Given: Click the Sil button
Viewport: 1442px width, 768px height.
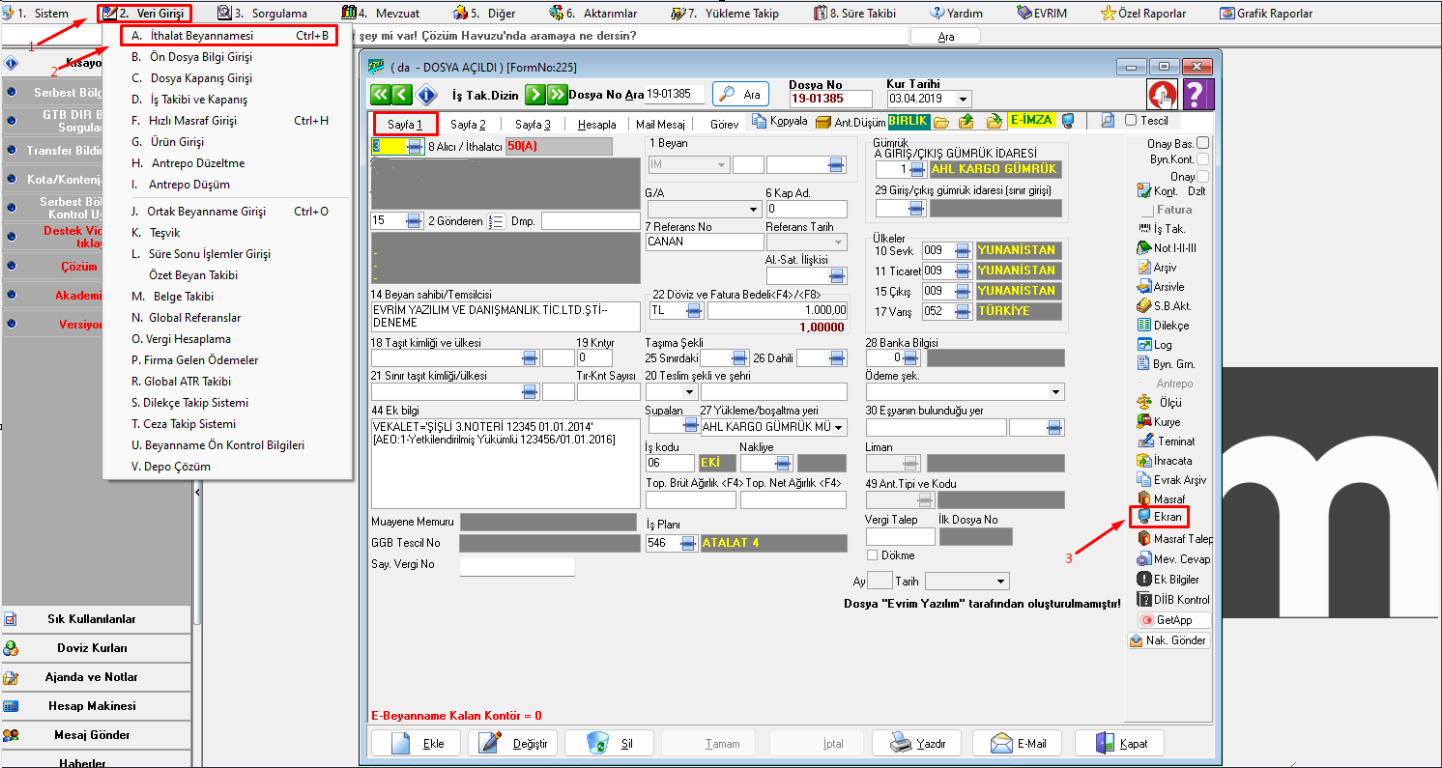Looking at the screenshot, I should pyautogui.click(x=610, y=743).
